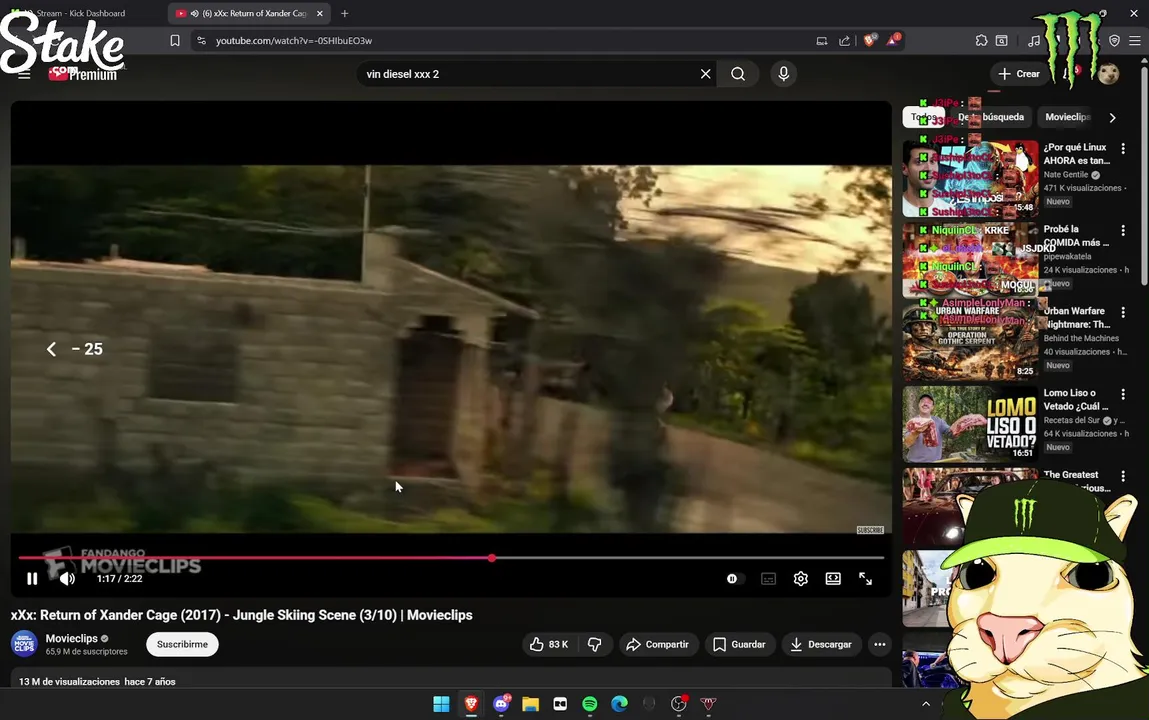The image size is (1149, 720).
Task: Open a new browser tab
Action: coord(344,13)
